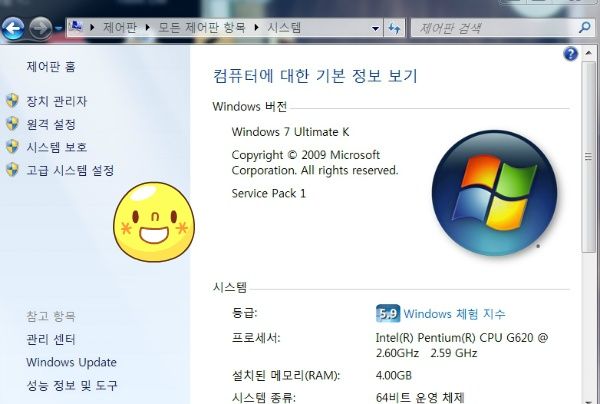Screen dimensions: 600x404
Task: Click the shield icon beside 원격 설정
Action: coord(12,124)
